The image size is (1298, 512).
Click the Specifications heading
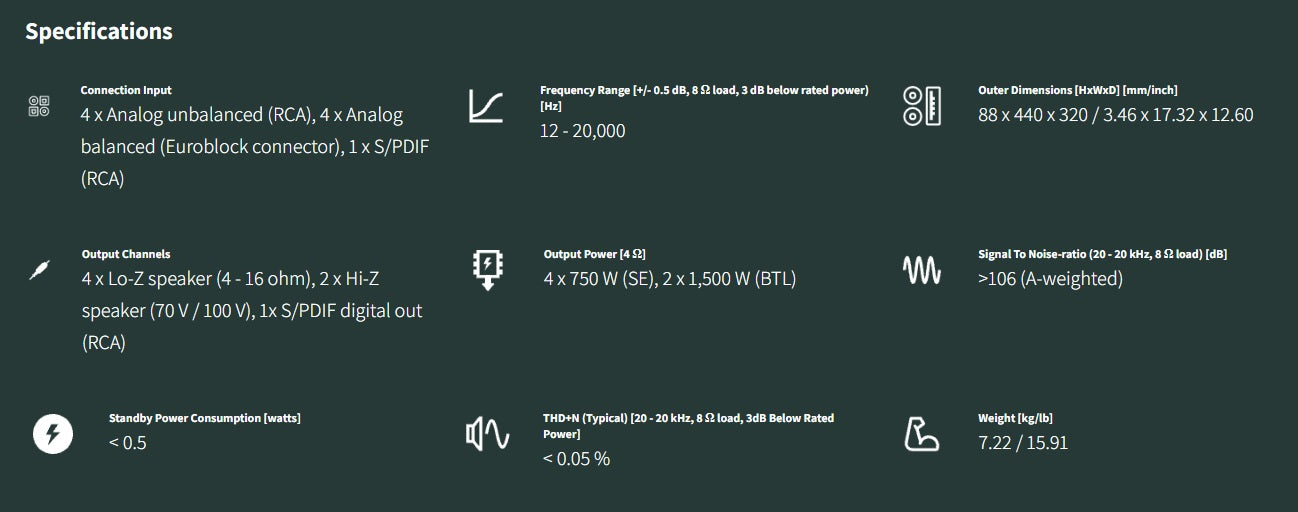(99, 31)
